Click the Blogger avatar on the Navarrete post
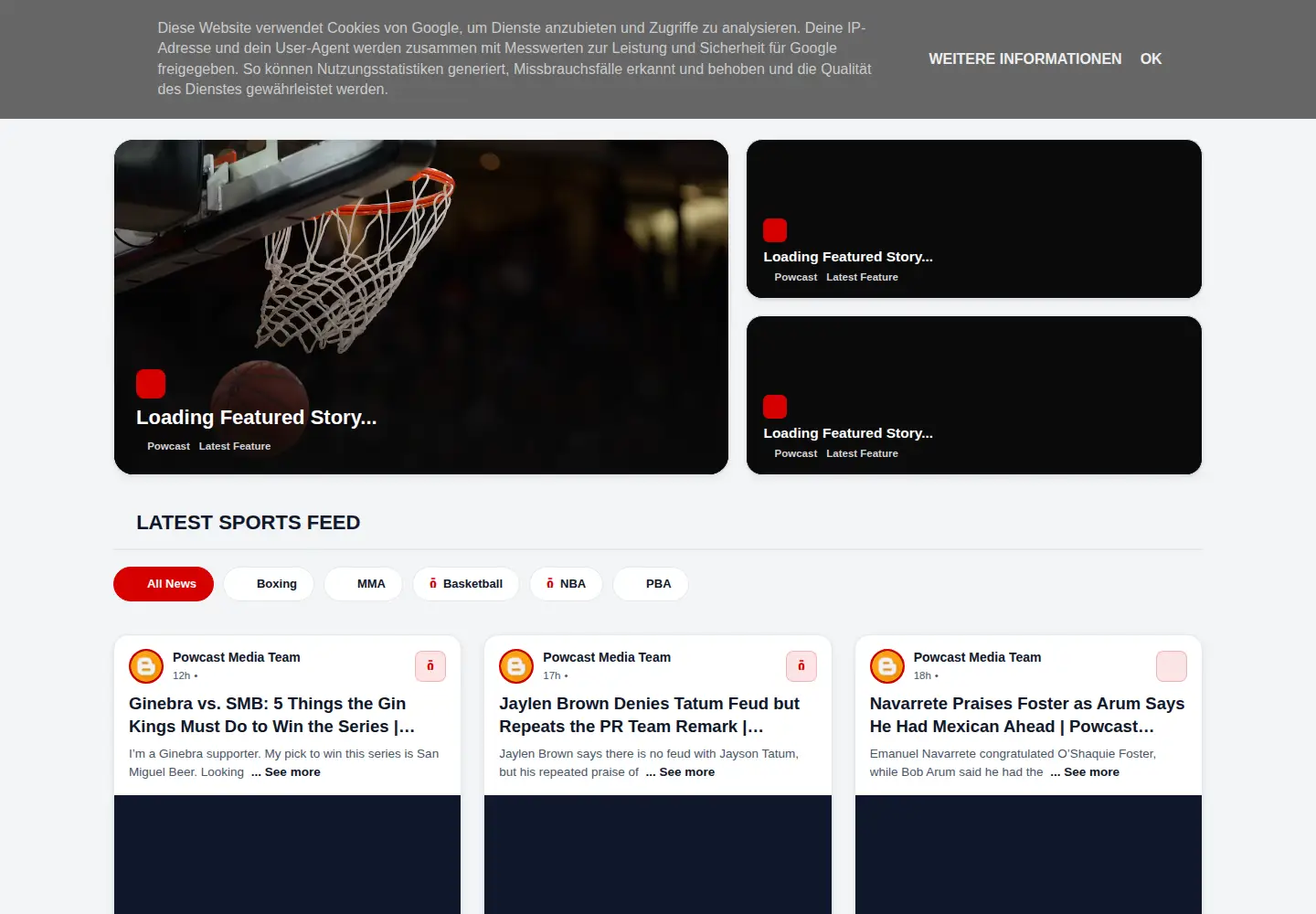The image size is (1316, 914). pyautogui.click(x=887, y=666)
